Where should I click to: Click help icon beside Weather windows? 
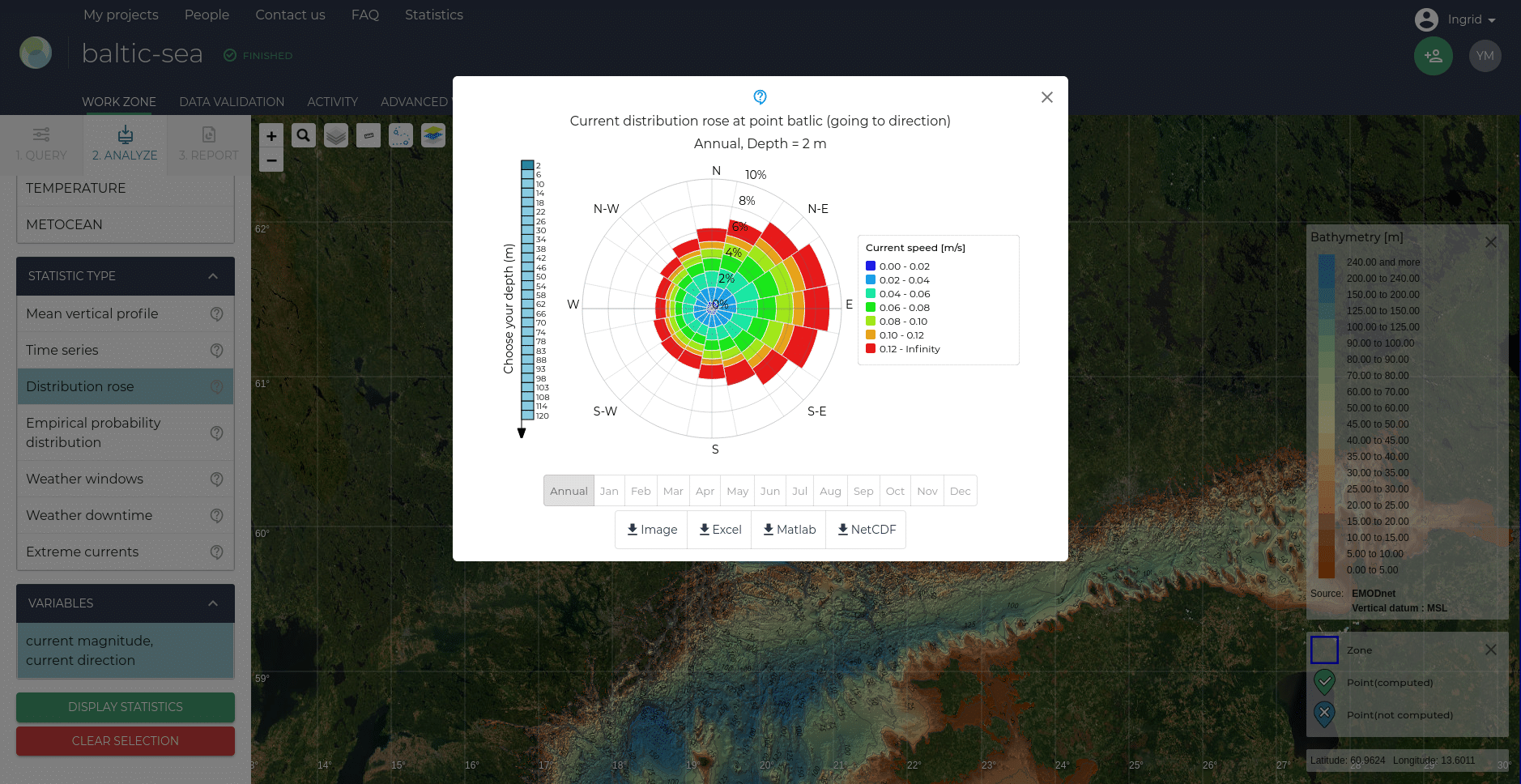click(216, 479)
